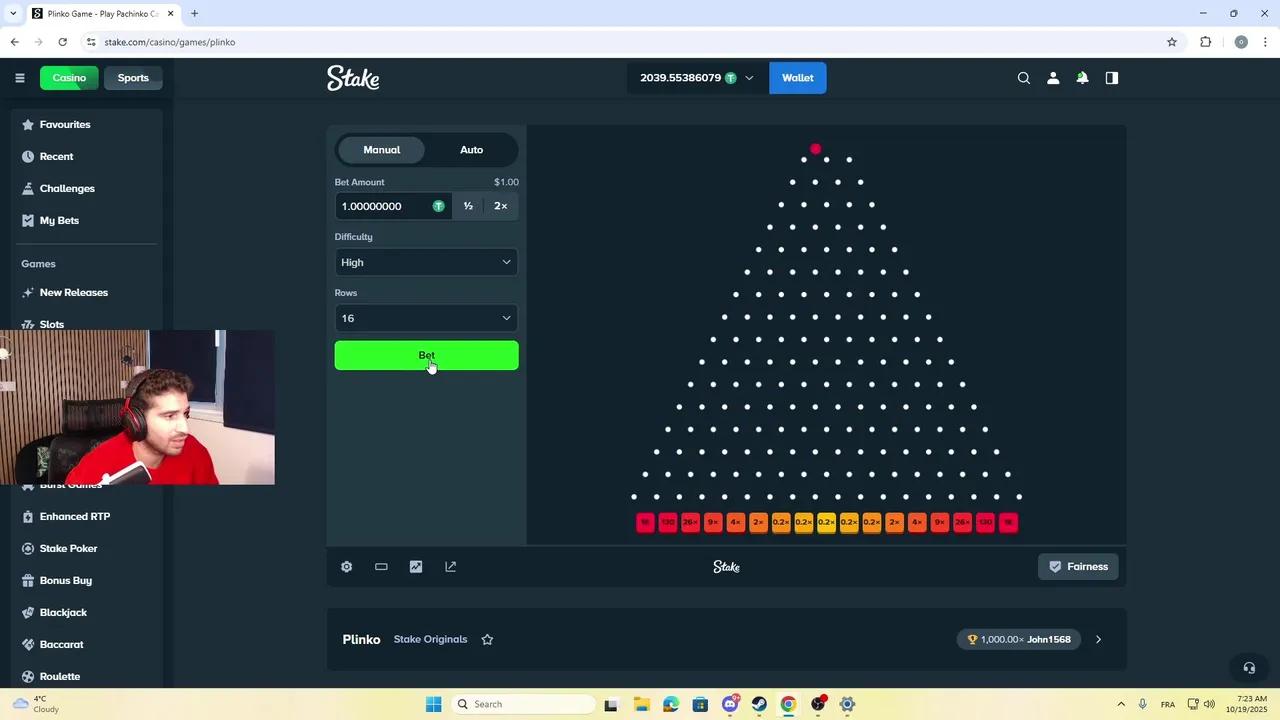Open game settings gear below board
Viewport: 1280px width, 720px height.
tap(346, 567)
